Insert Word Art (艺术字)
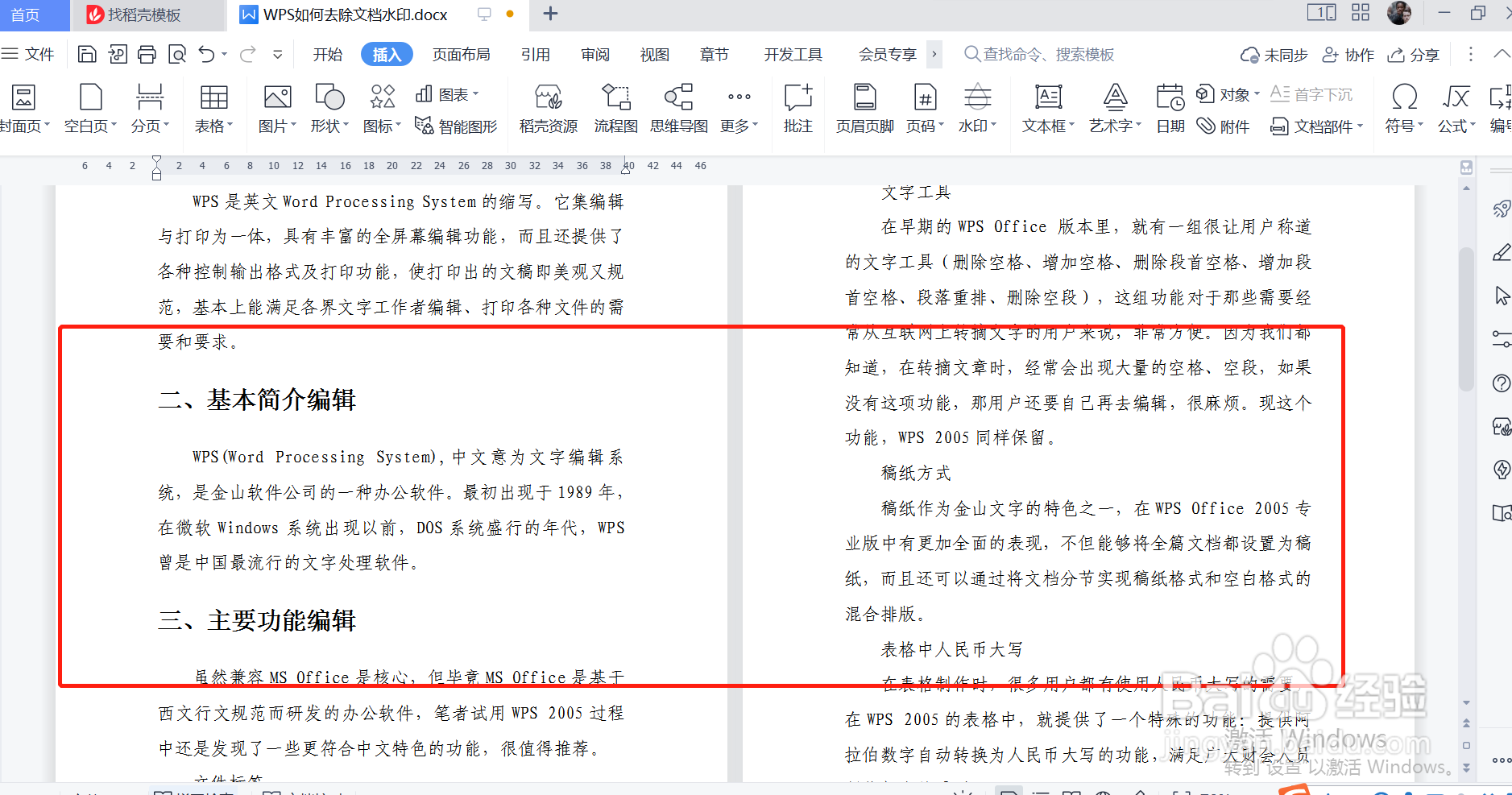This screenshot has height=795, width=1512. click(1116, 109)
